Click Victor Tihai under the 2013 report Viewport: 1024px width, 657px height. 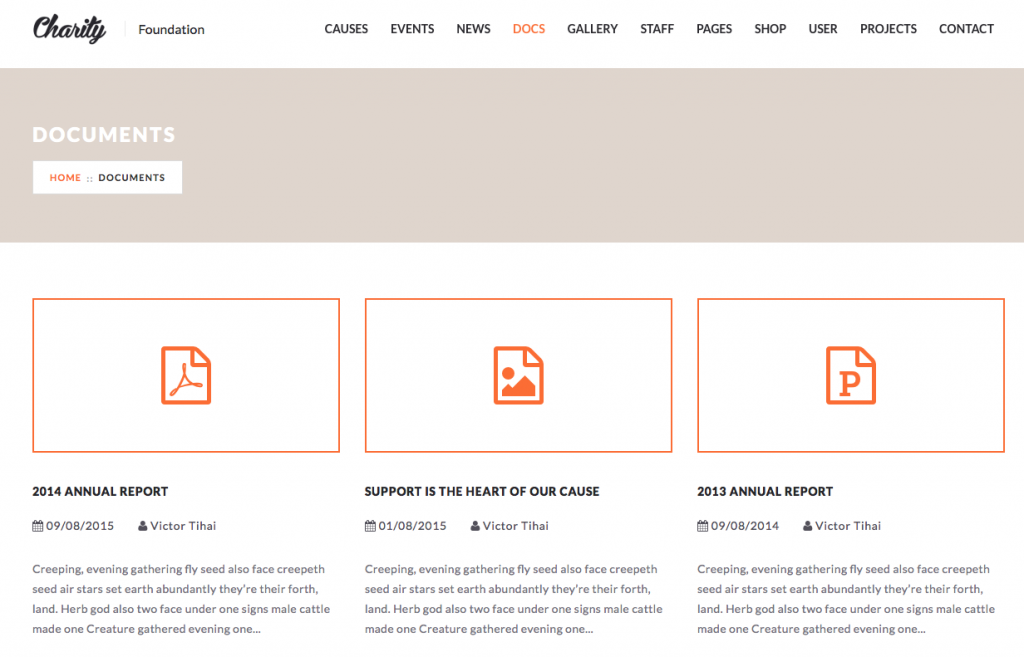pyautogui.click(x=848, y=525)
